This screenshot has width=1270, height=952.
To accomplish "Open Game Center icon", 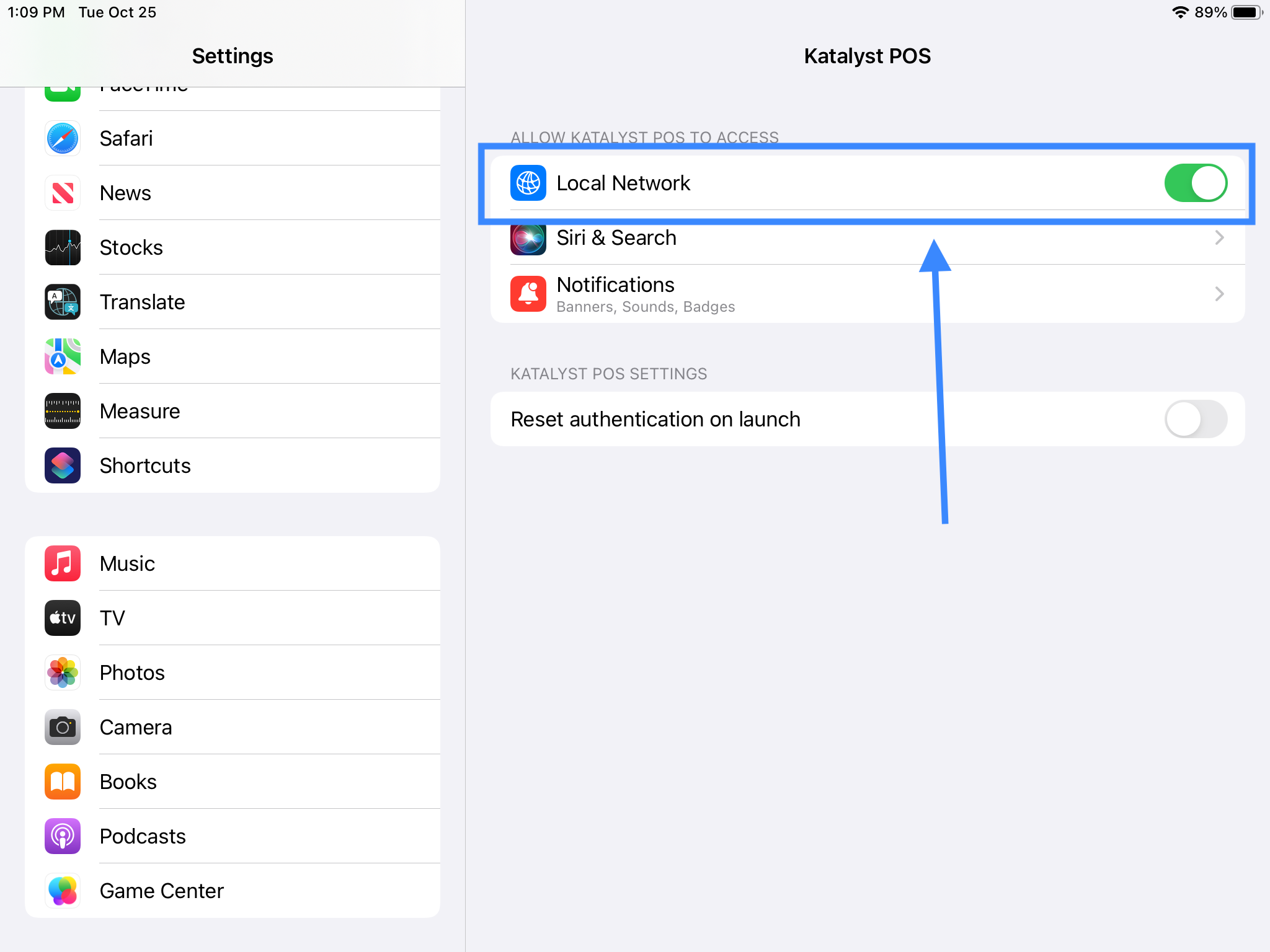I will pos(63,891).
